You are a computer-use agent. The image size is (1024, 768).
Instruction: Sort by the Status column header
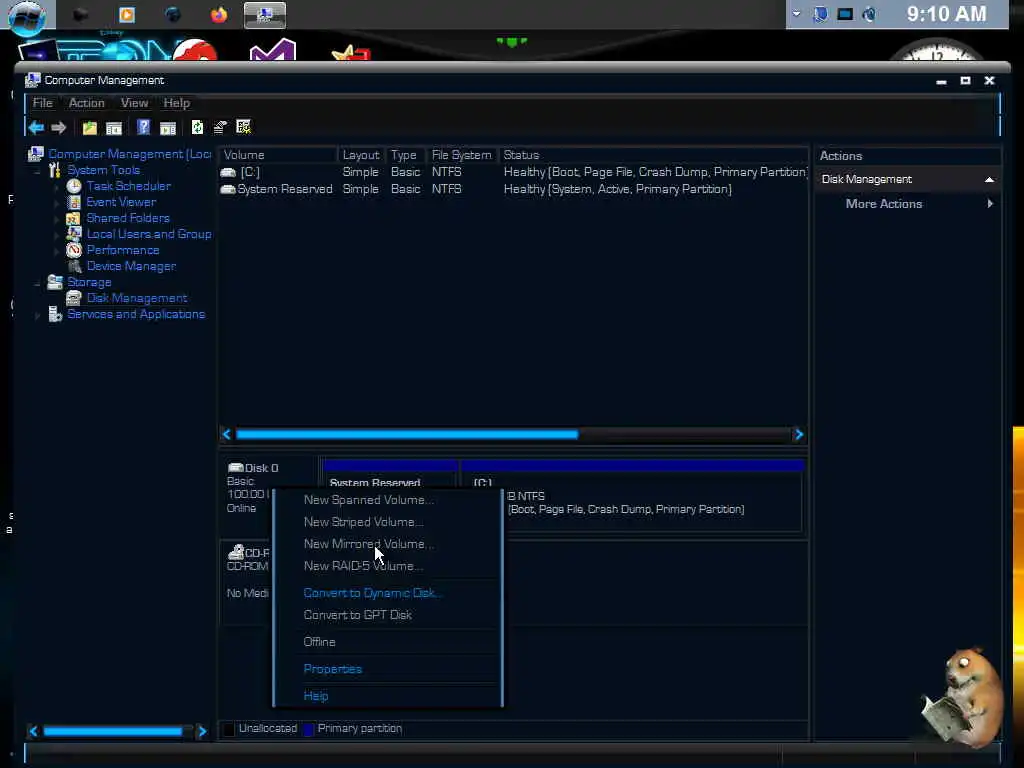pos(652,155)
